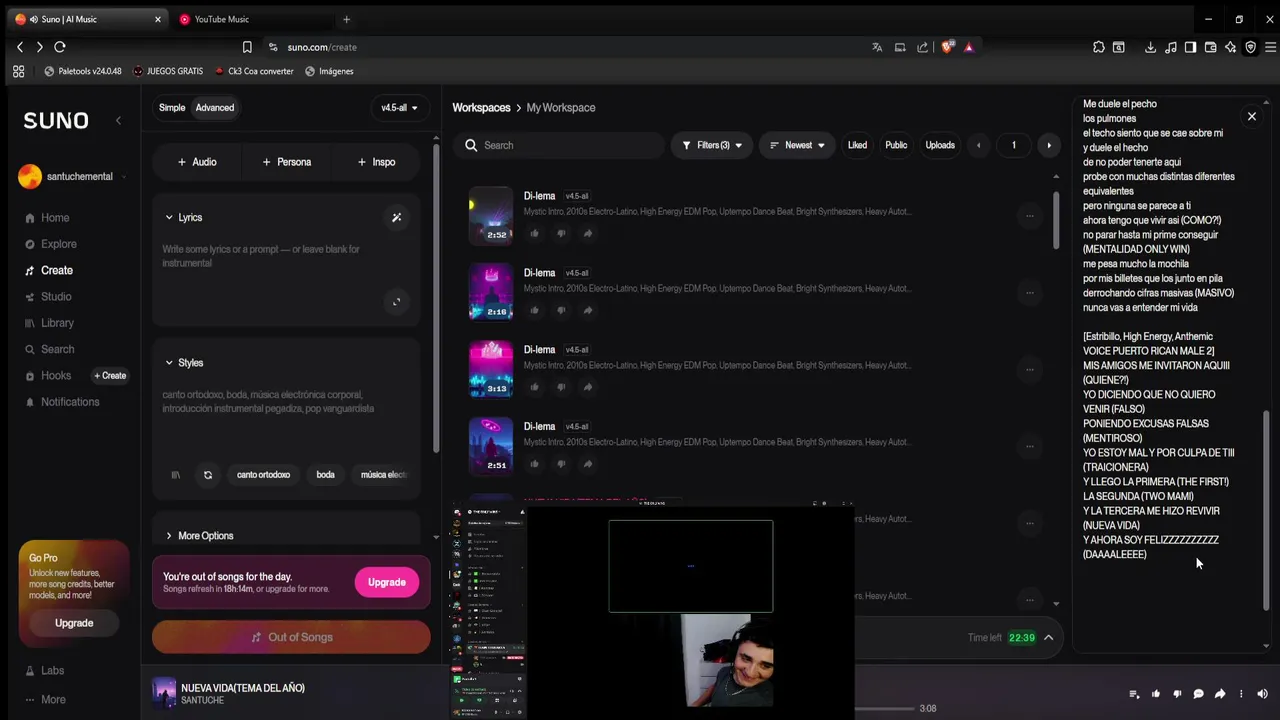Shuffle the suggested styles with refresh icon
The image size is (1280, 720).
tap(208, 475)
